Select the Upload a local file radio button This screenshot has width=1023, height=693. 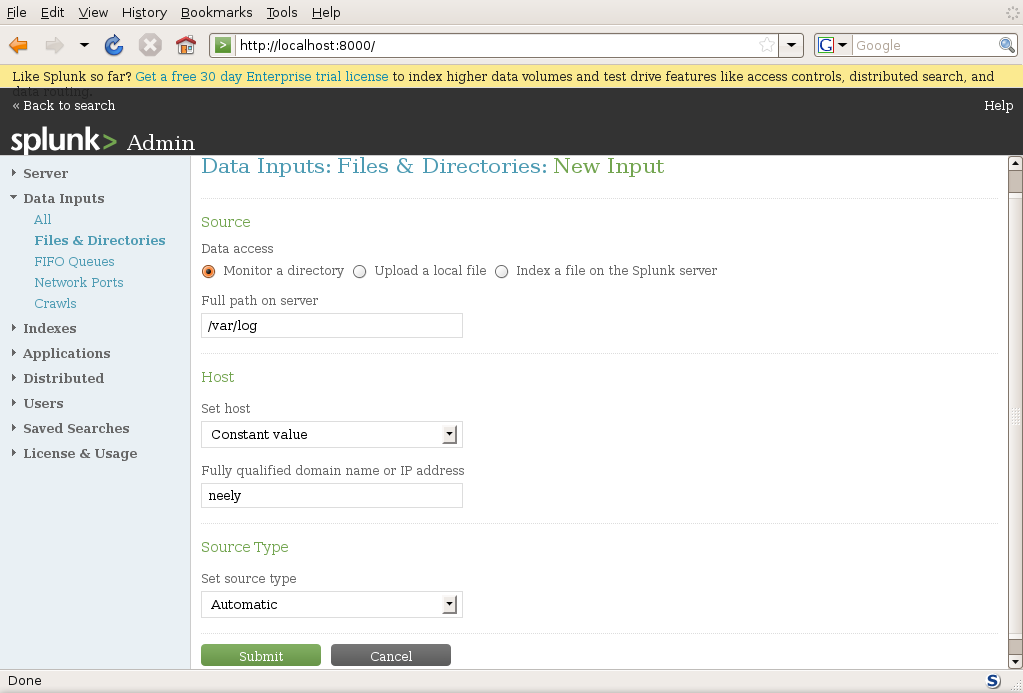pyautogui.click(x=359, y=271)
